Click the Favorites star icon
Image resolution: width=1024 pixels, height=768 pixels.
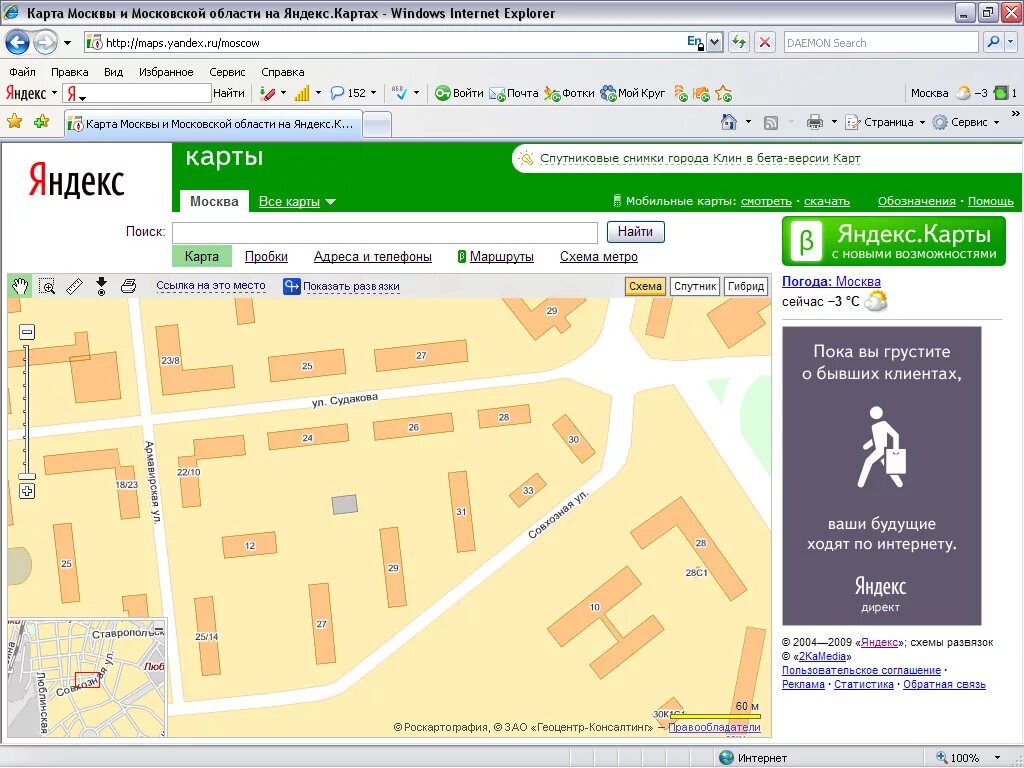click(x=14, y=121)
